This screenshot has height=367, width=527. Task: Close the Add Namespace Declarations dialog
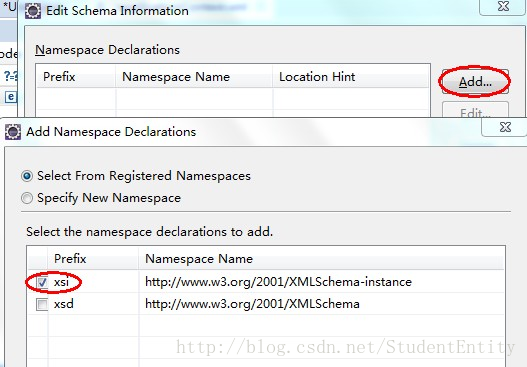504,127
